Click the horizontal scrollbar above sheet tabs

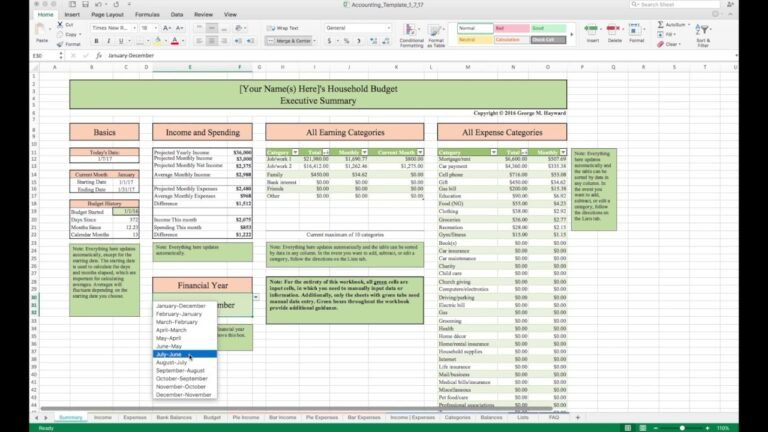tap(296, 408)
